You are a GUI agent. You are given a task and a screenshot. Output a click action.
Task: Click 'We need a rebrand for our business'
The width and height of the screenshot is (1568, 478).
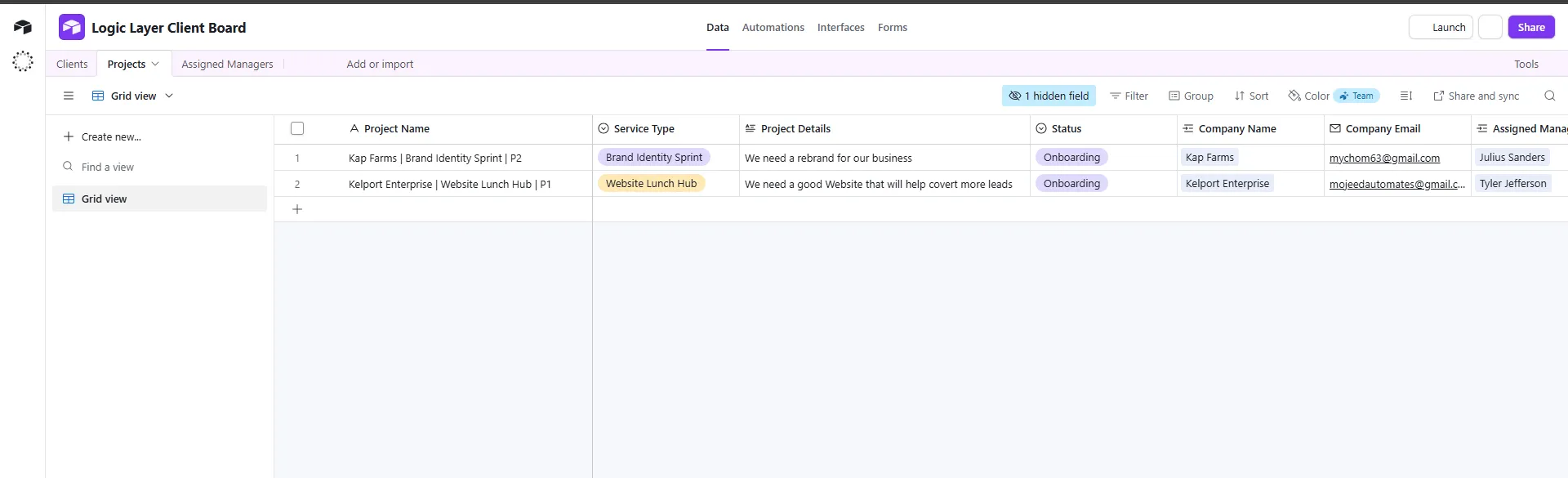coord(828,158)
